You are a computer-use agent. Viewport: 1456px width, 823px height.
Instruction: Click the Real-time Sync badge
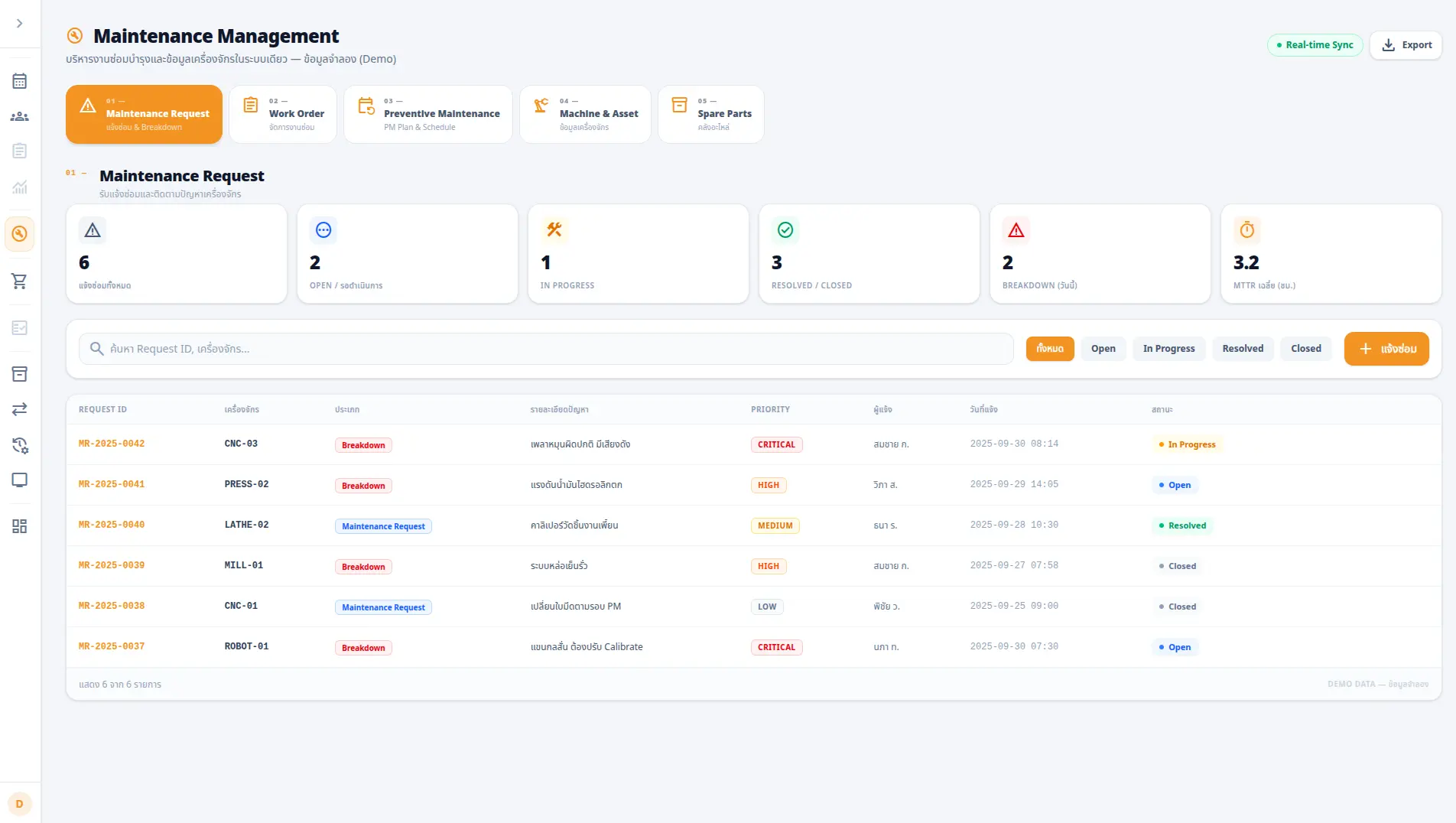(1315, 45)
